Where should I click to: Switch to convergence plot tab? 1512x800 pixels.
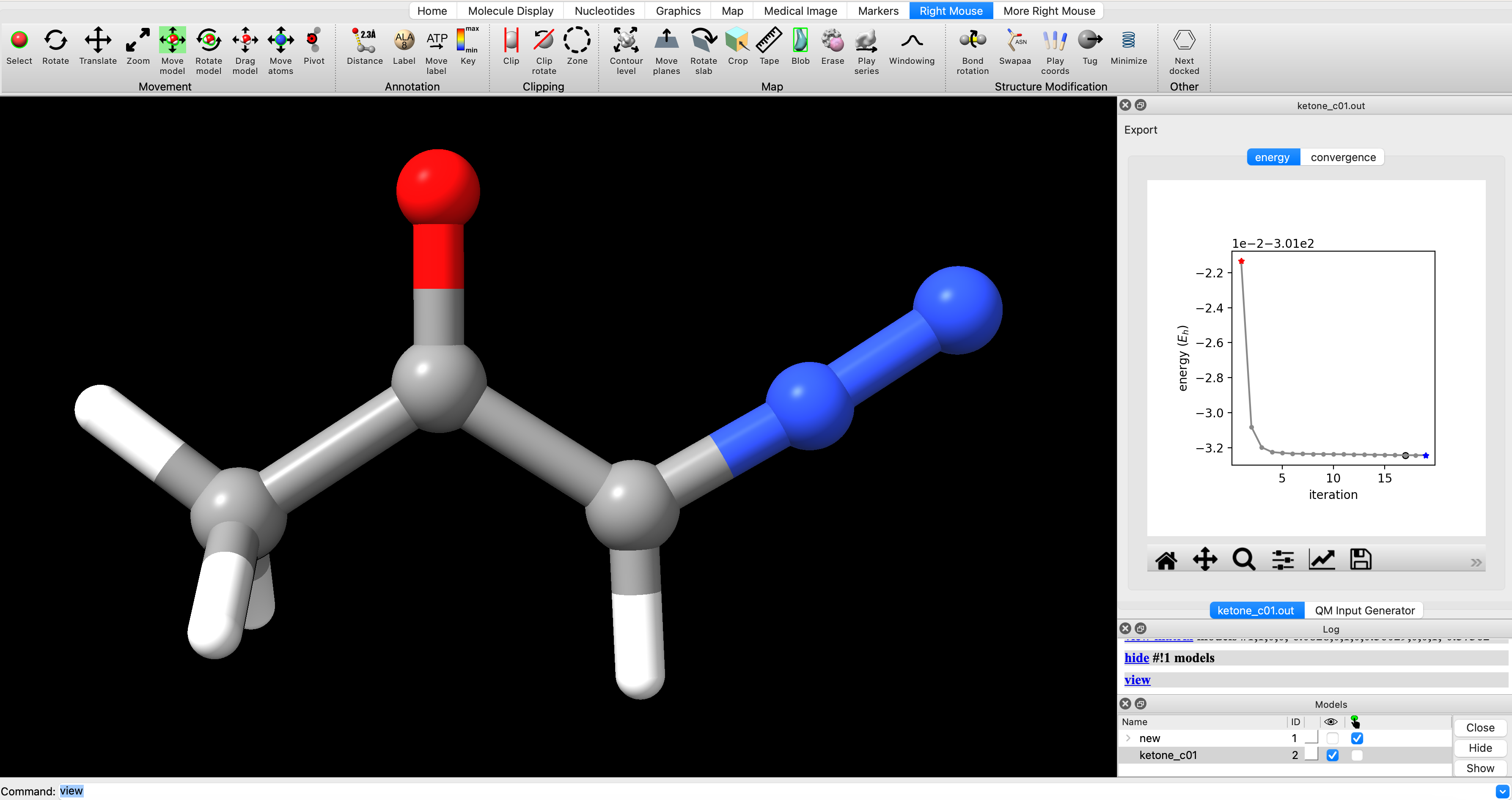1343,157
